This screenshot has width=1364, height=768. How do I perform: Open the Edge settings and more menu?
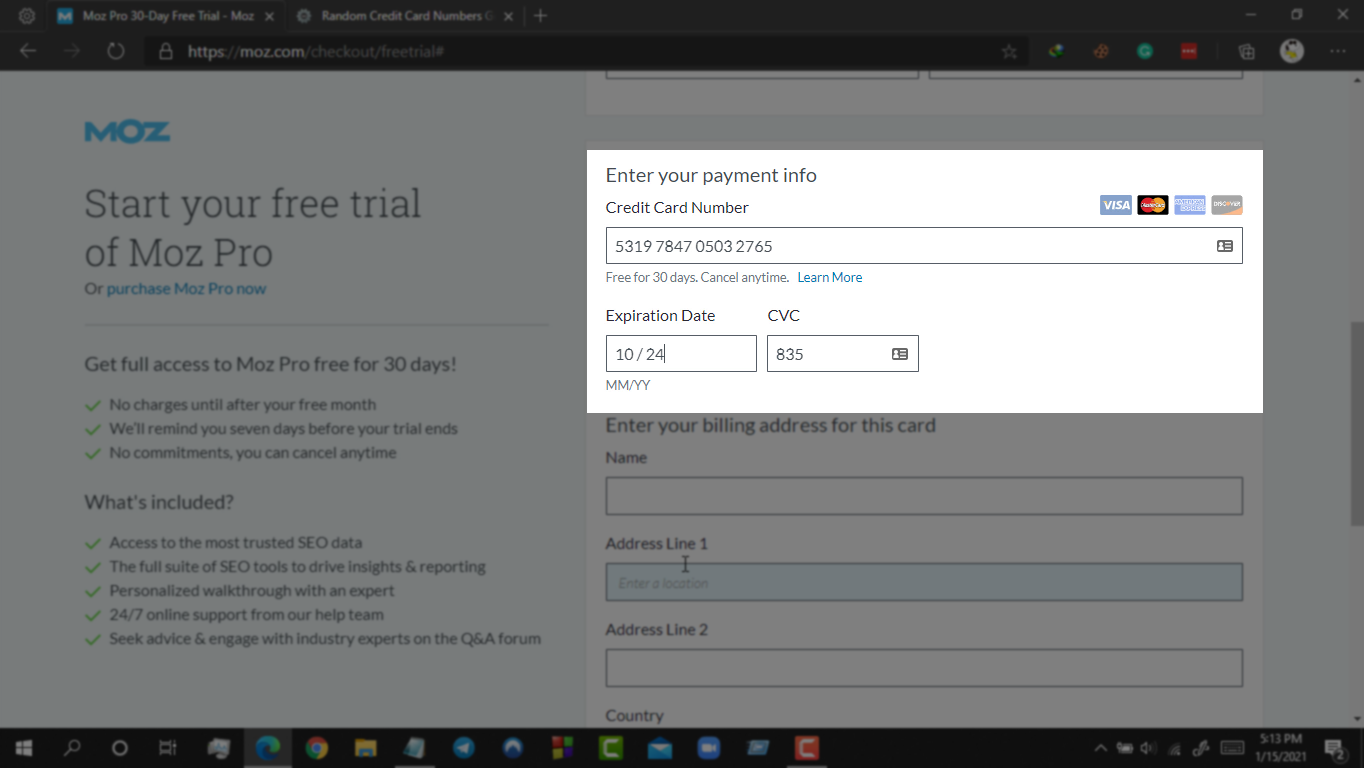(x=1338, y=51)
